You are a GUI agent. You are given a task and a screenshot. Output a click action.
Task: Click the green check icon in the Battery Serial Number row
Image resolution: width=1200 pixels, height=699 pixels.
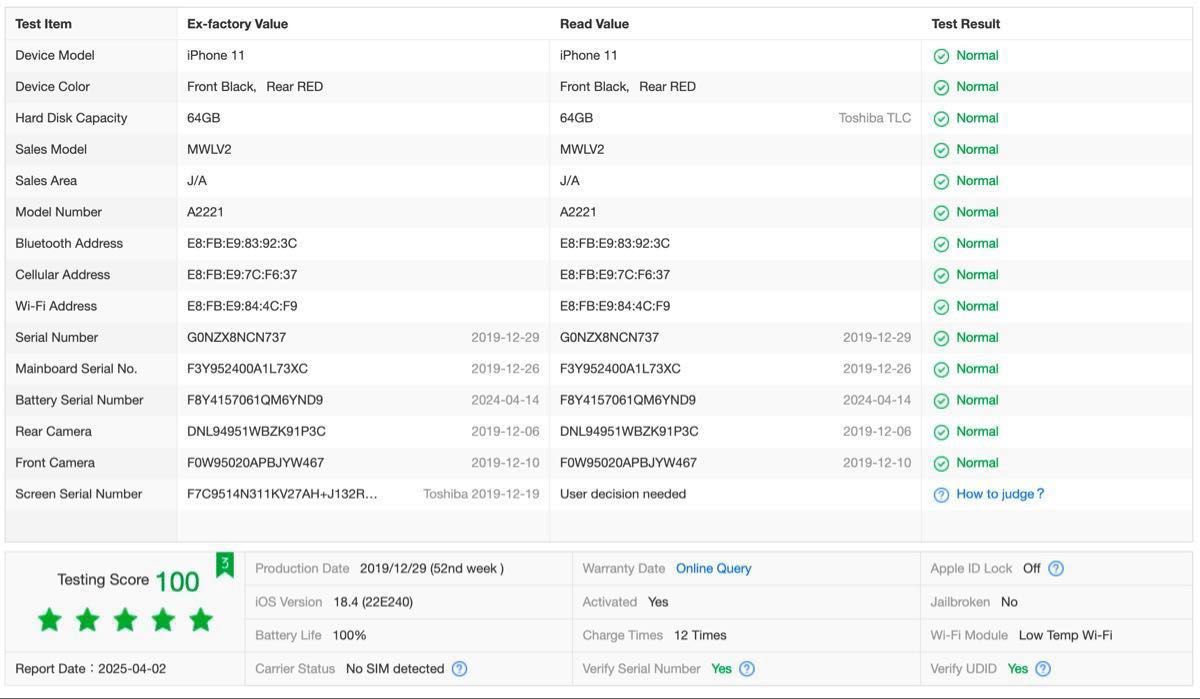coord(941,400)
